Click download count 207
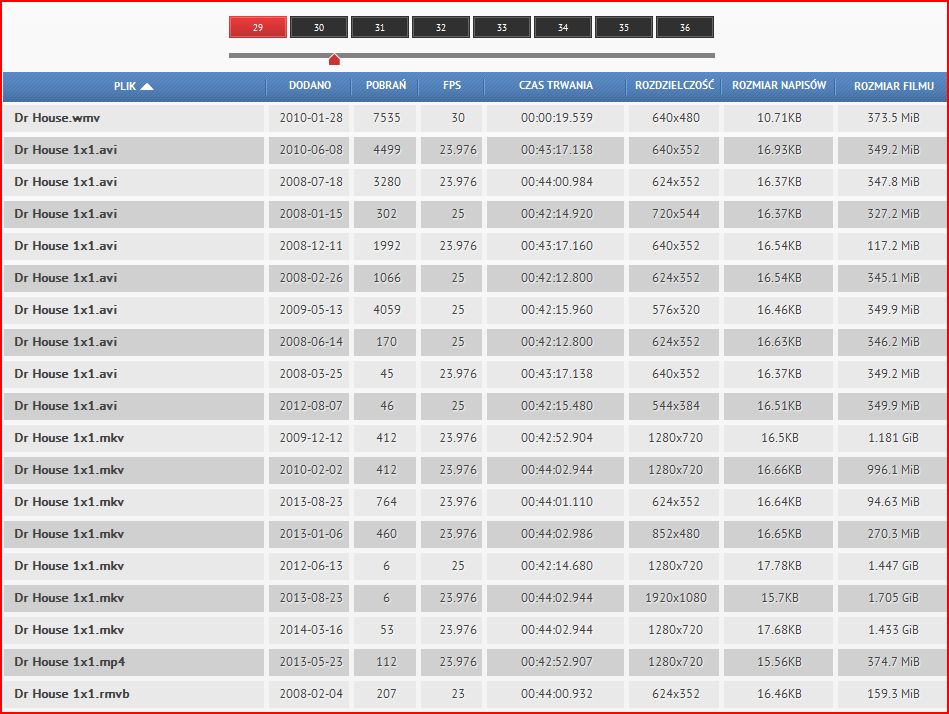The image size is (949, 714). point(387,694)
